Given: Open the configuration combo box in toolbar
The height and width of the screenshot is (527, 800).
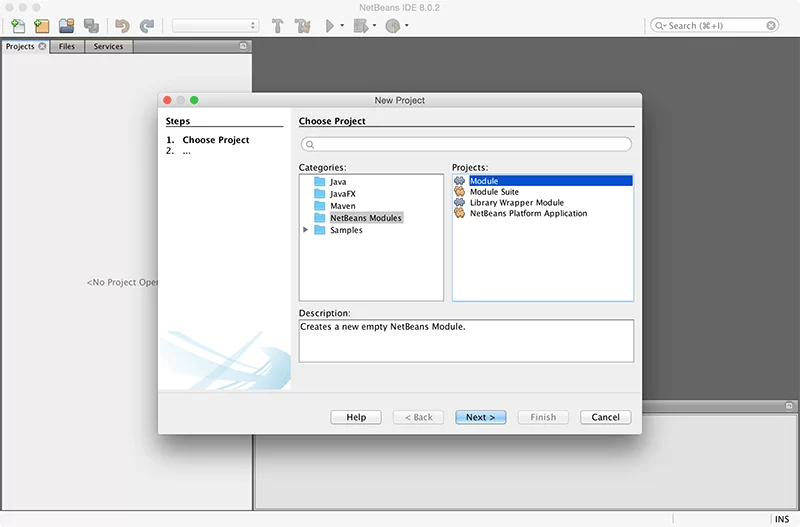Looking at the screenshot, I should [215, 26].
